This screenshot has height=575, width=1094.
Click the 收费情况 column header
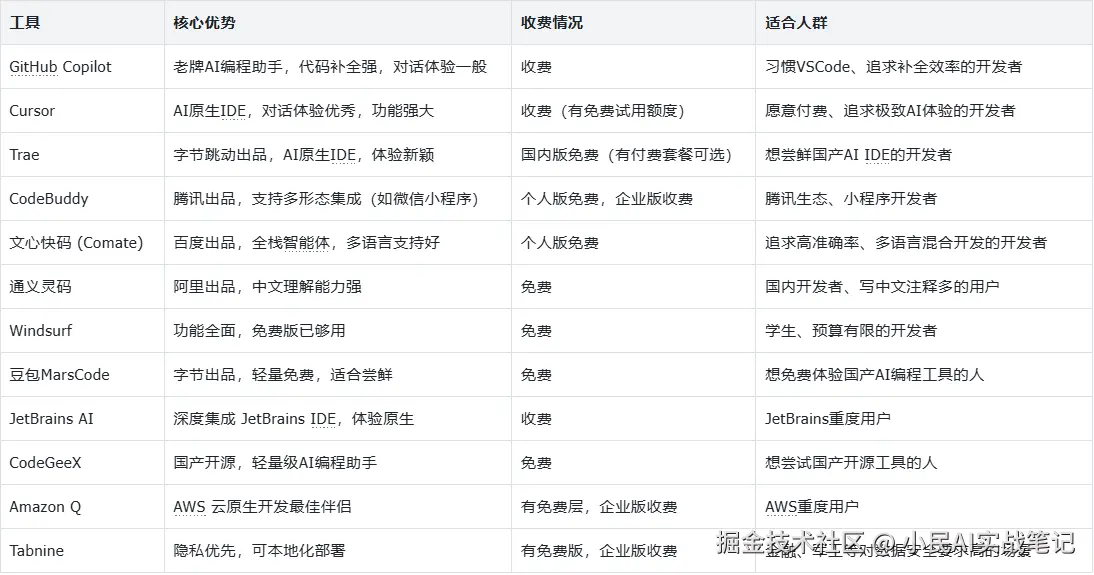click(633, 23)
